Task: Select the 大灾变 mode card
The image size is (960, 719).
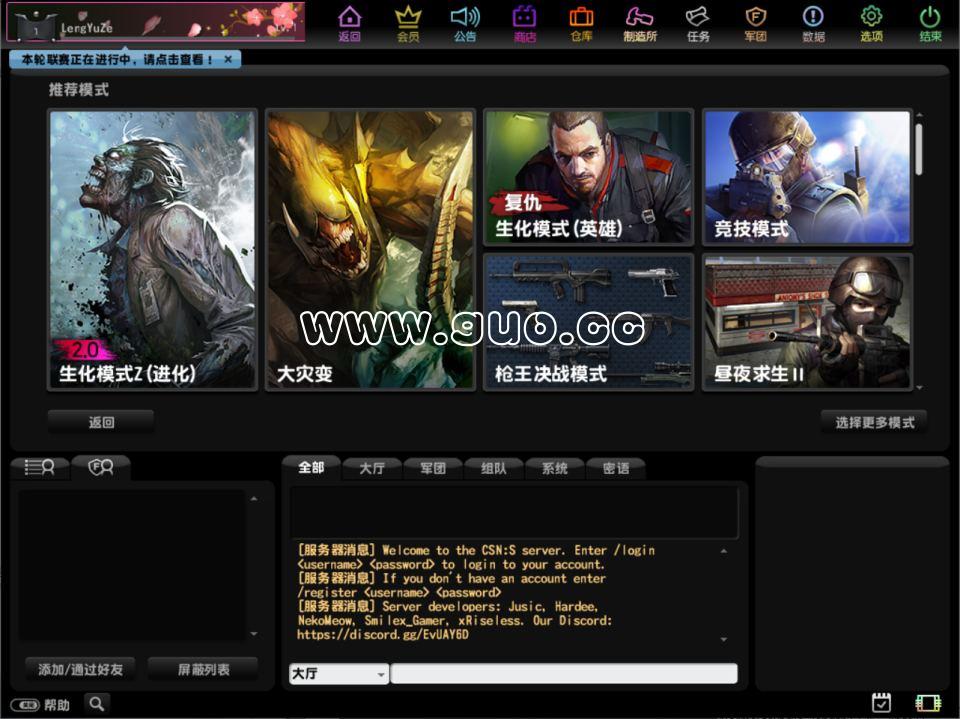Action: (x=370, y=249)
